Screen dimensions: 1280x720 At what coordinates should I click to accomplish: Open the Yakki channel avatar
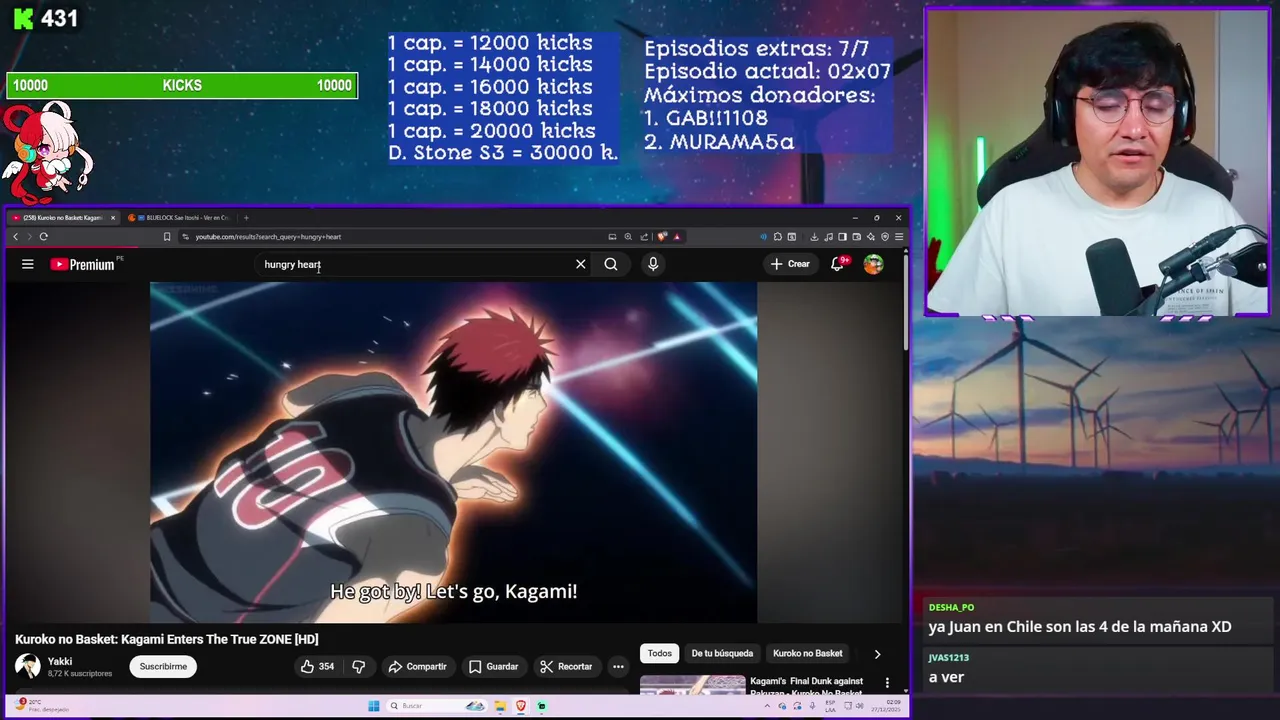(x=28, y=666)
